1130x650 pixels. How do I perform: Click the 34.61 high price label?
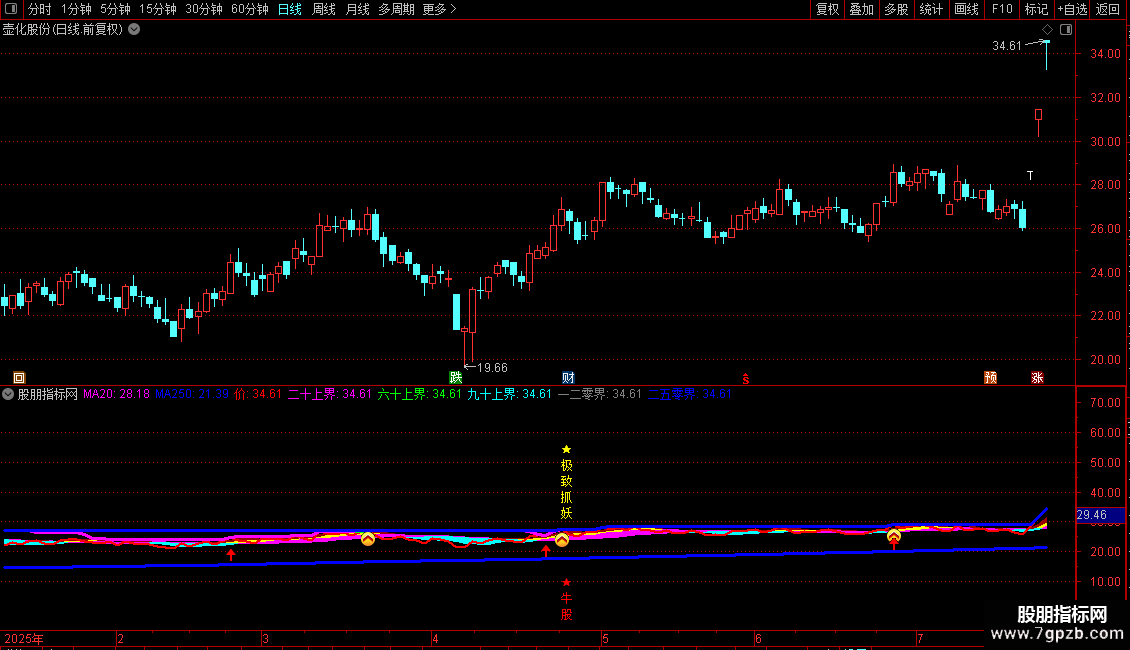coord(1007,46)
